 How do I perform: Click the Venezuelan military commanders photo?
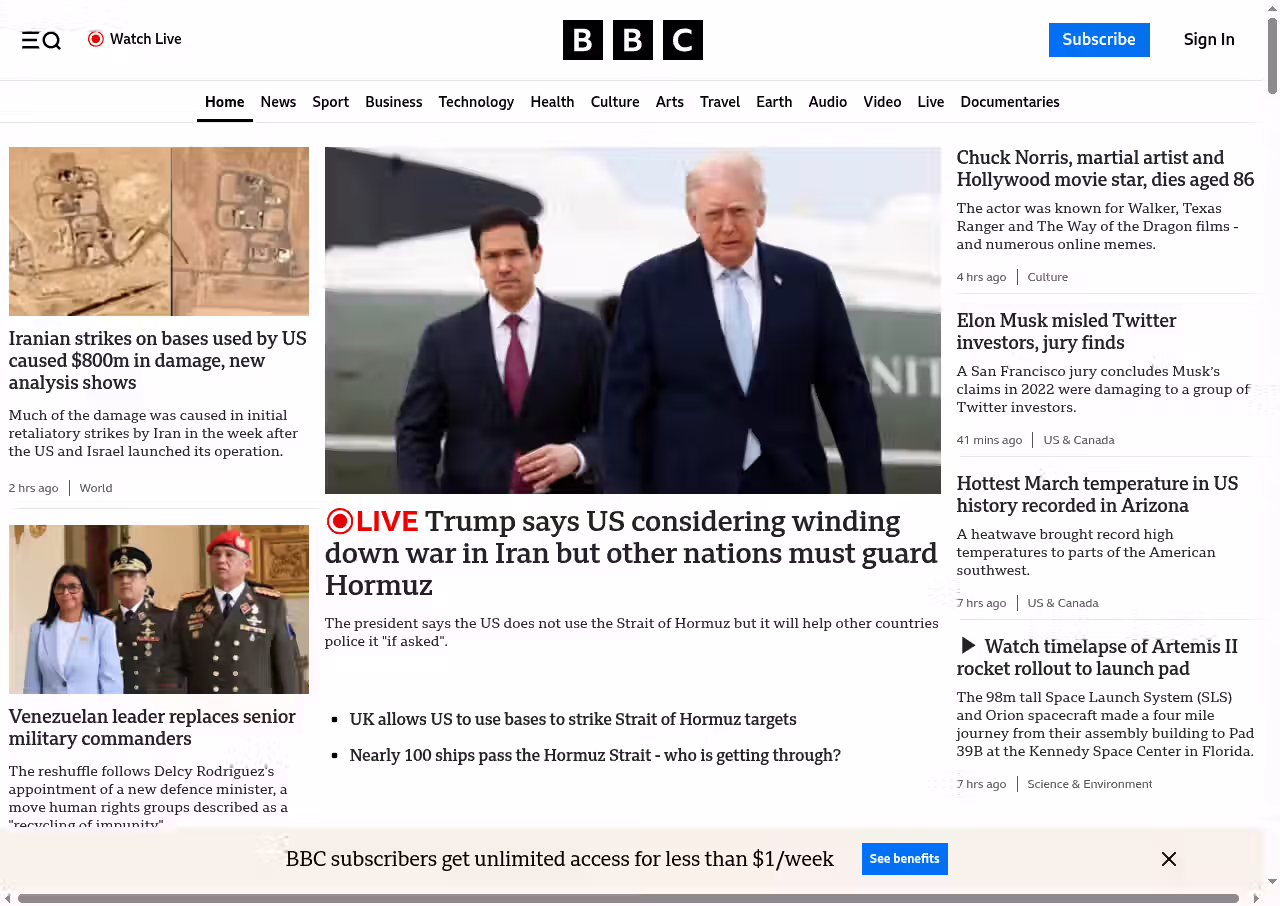[159, 609]
